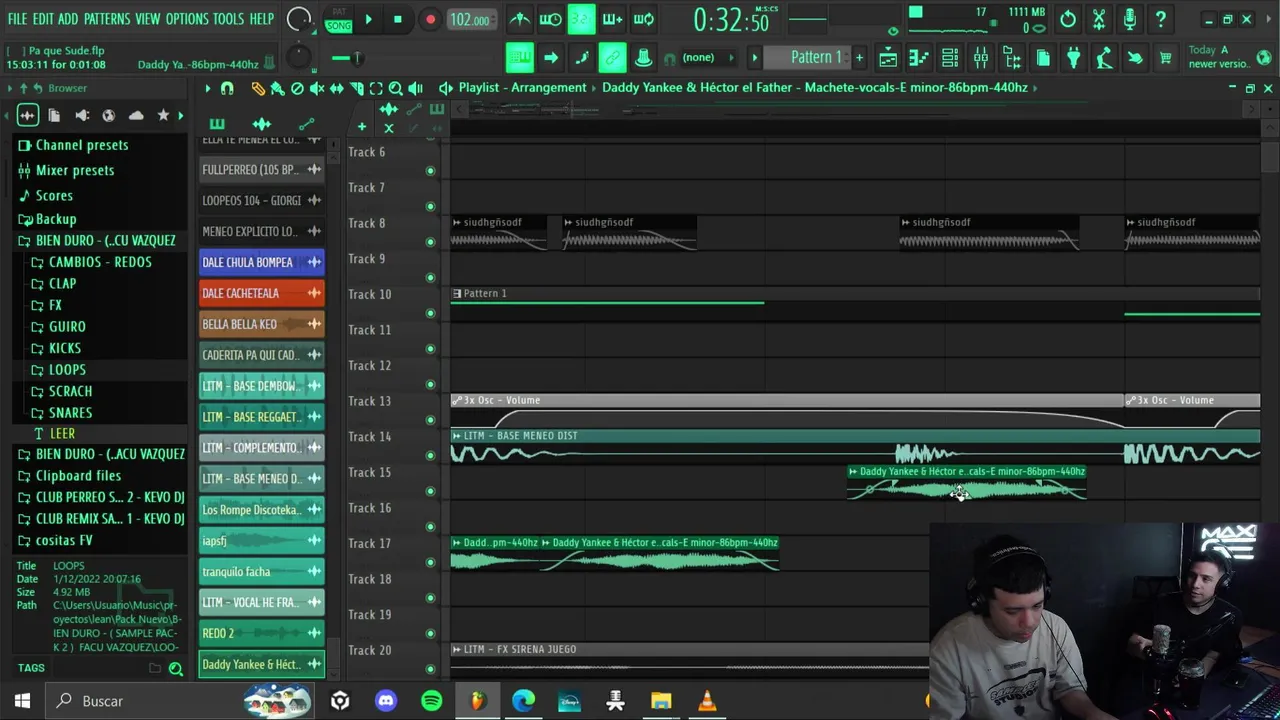Image resolution: width=1280 pixels, height=720 pixels.
Task: Open the playlist options menu arrow
Action: [207, 88]
